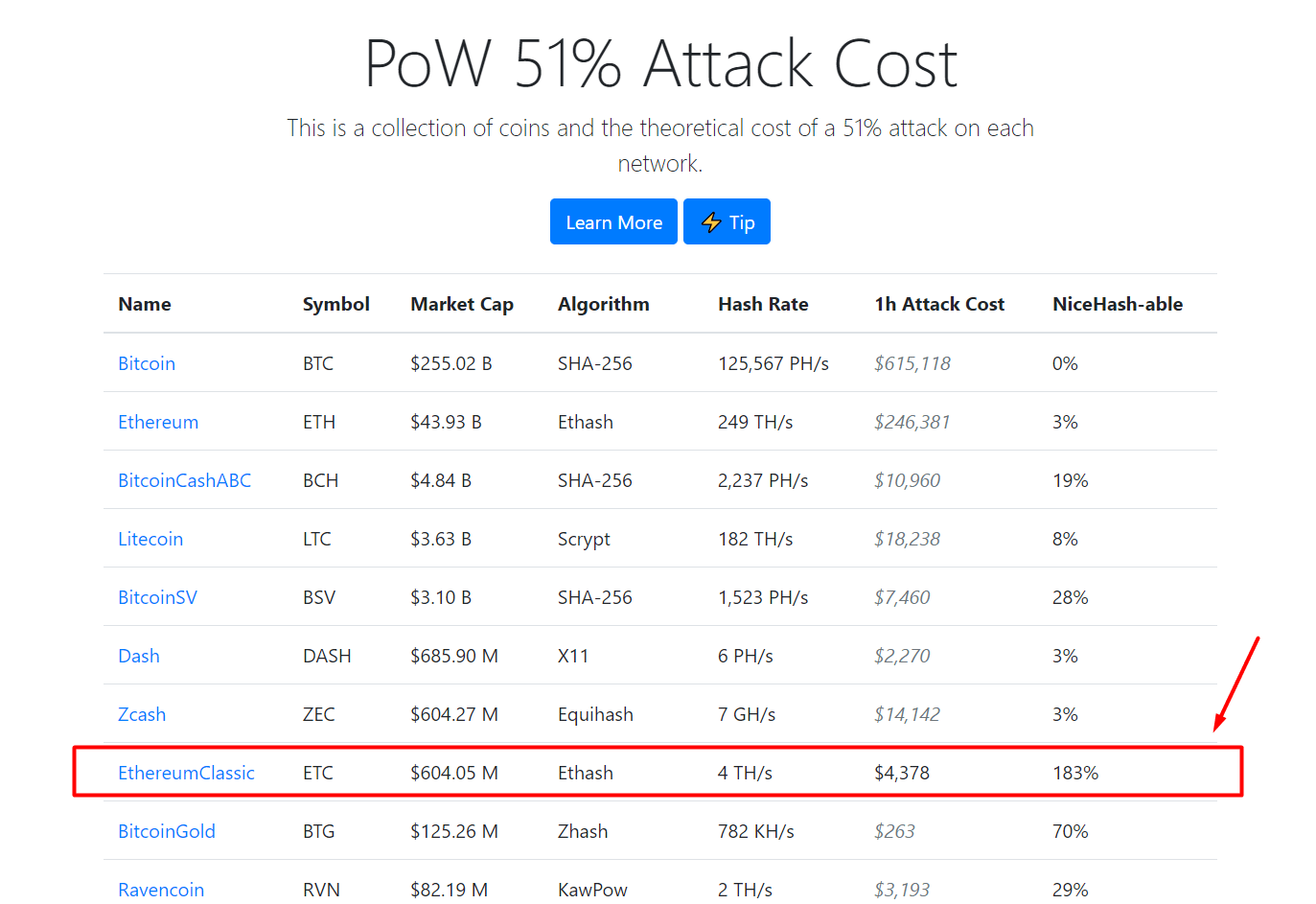The width and height of the screenshot is (1316, 904).
Task: Select the EthereumClassic link
Action: [186, 773]
